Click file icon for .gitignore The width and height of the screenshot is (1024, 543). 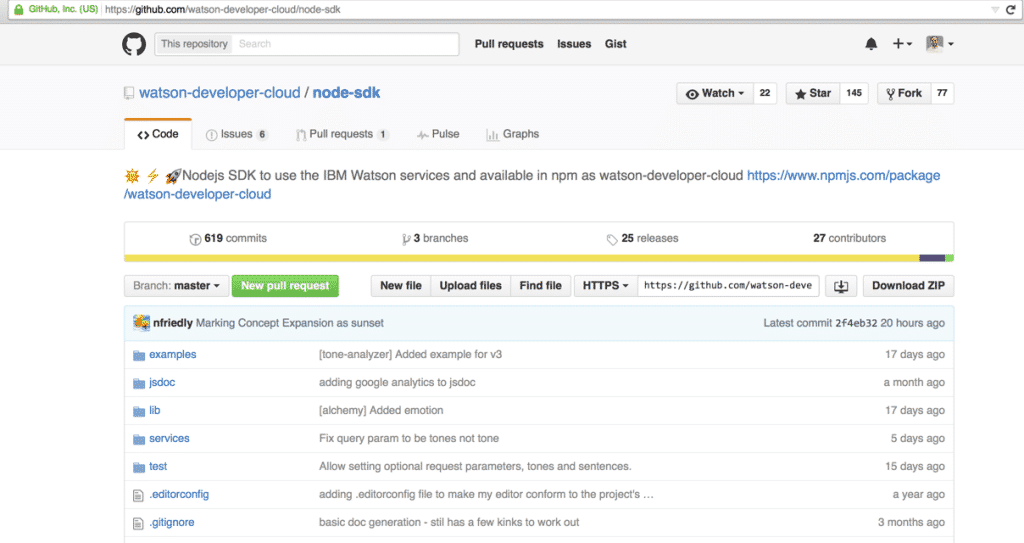[138, 523]
